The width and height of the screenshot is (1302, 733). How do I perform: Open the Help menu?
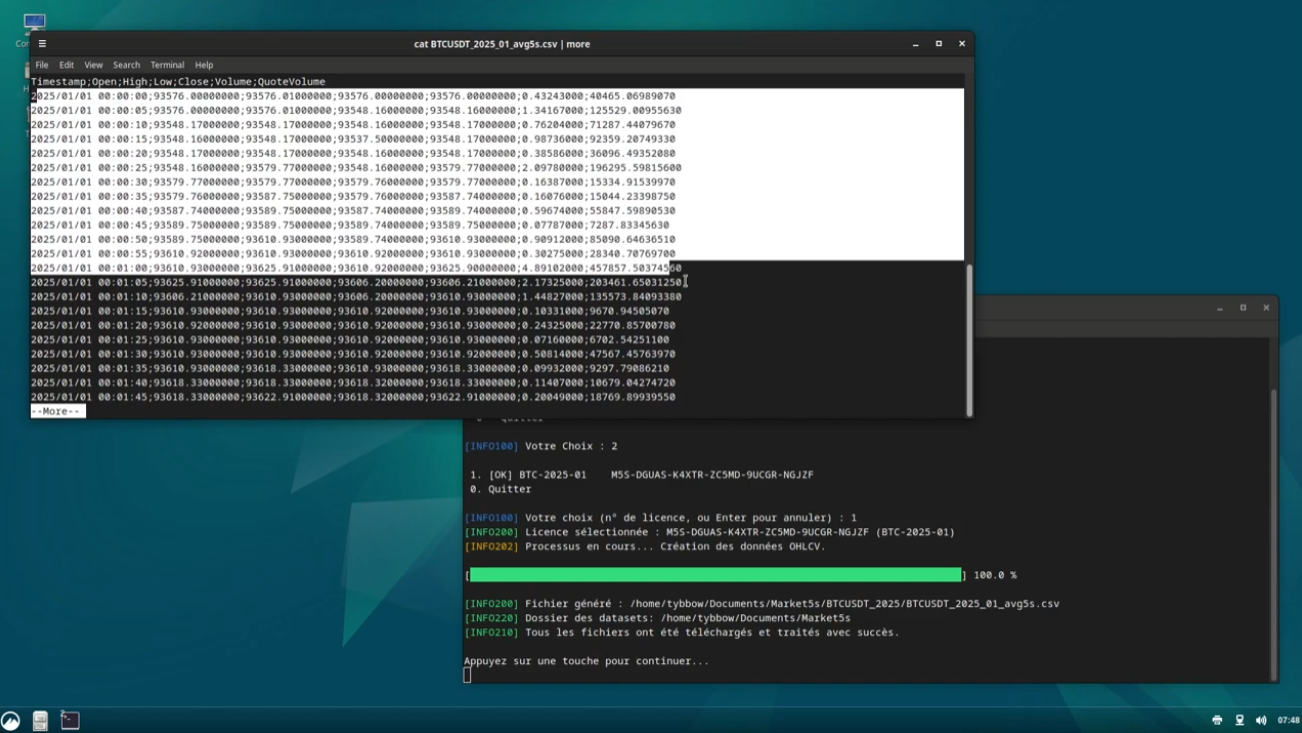[203, 64]
